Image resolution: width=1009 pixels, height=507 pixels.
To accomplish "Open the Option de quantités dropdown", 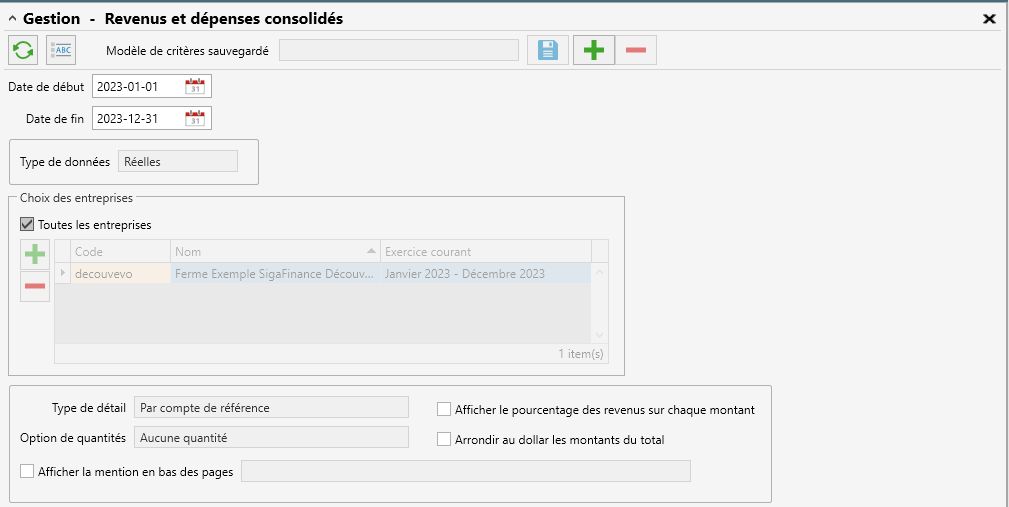I will pyautogui.click(x=271, y=438).
